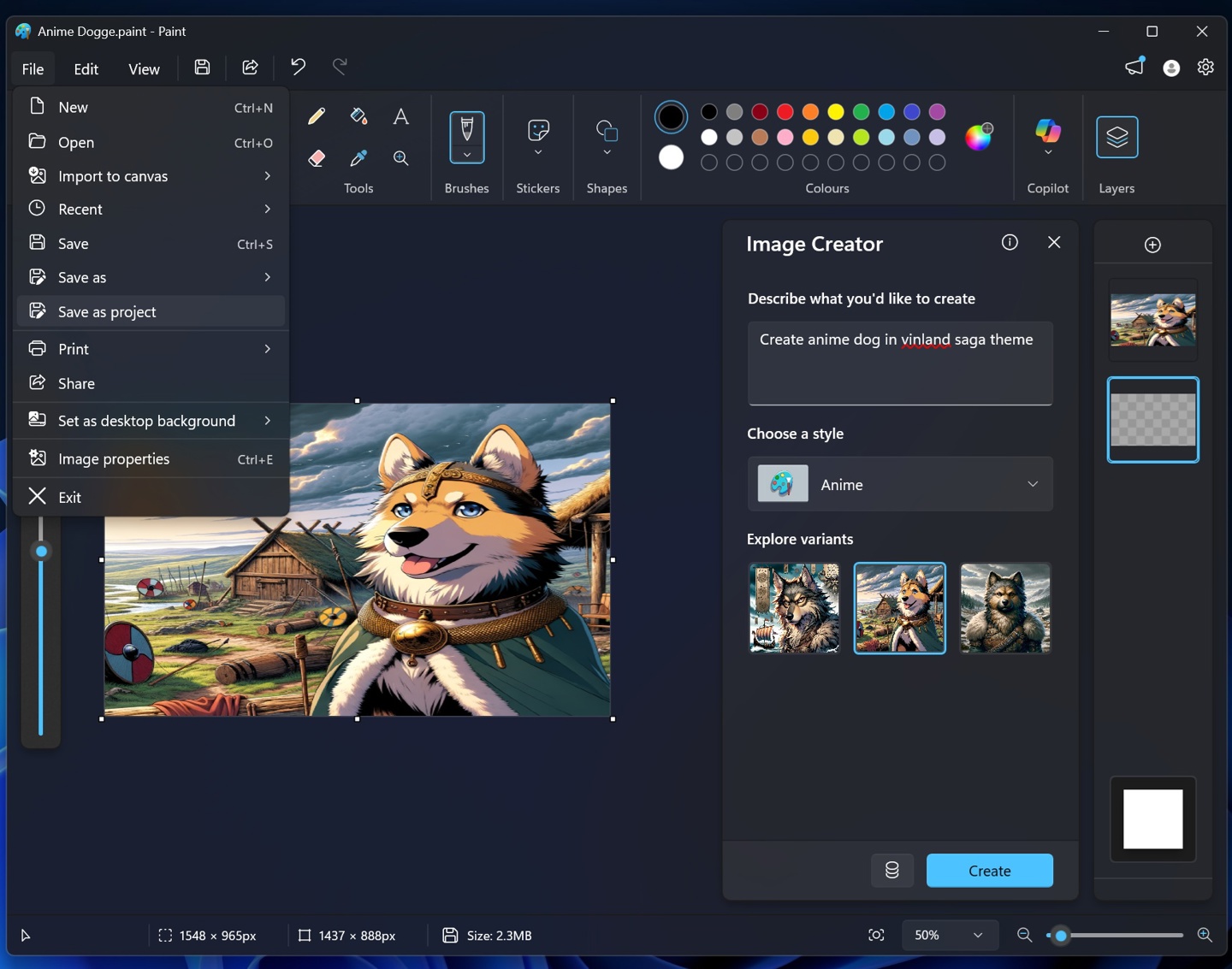Screen dimensions: 1232x969
Task: Add a new layer with the plus icon
Action: (1152, 244)
